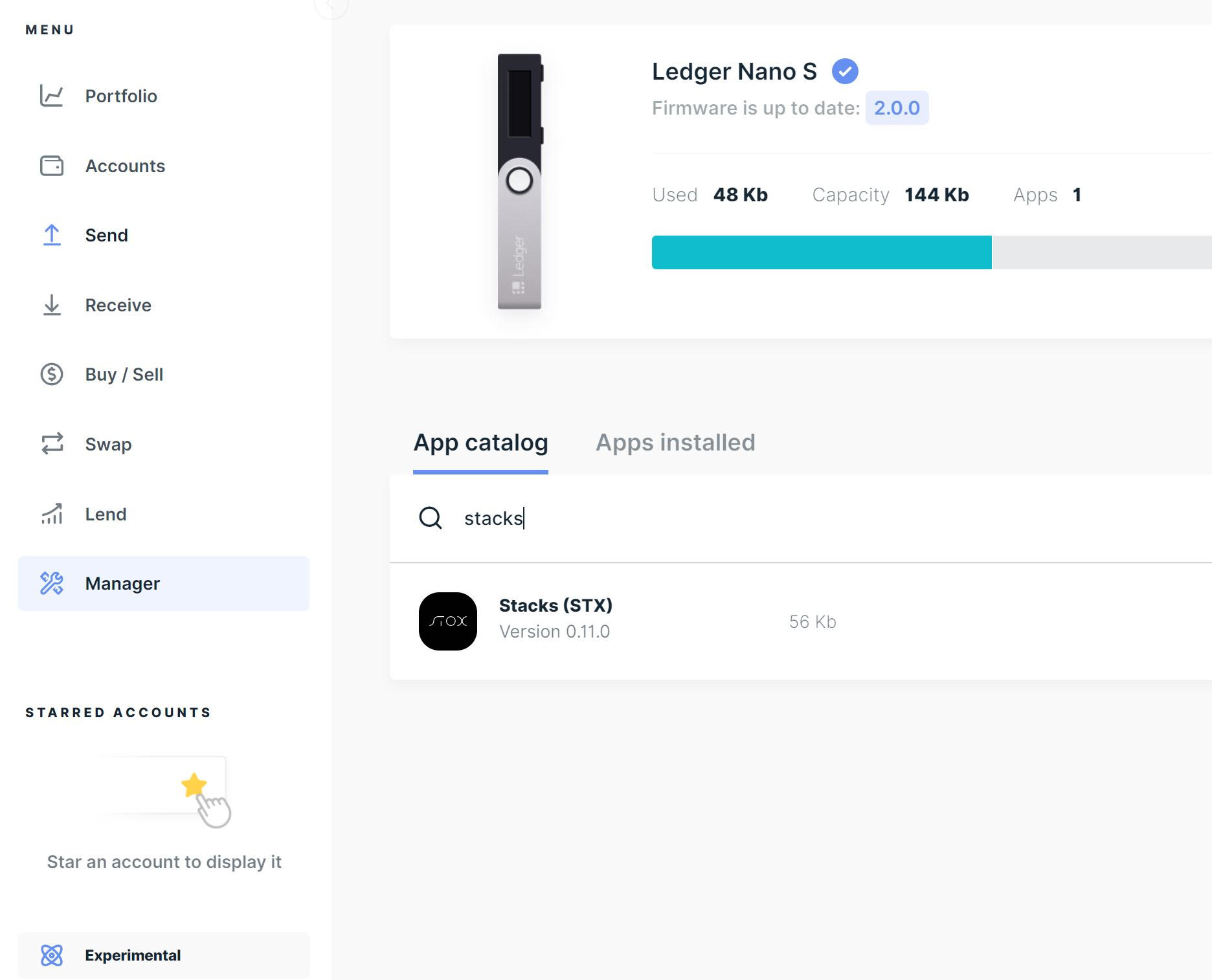
Task: Click the Receive down-arrow icon
Action: (x=52, y=305)
